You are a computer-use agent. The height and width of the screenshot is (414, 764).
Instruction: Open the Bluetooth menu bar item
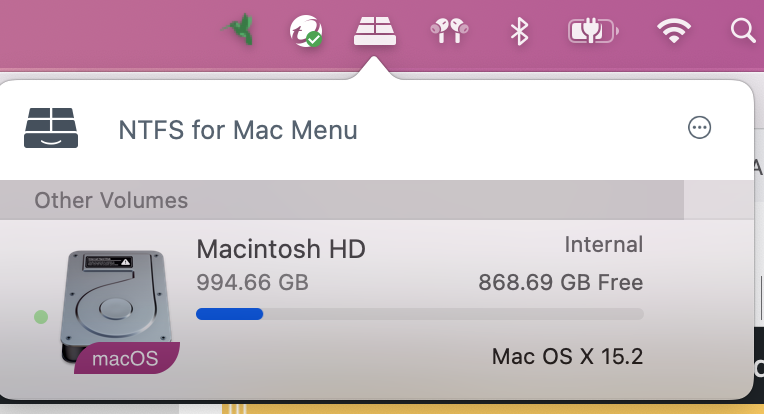coord(519,31)
